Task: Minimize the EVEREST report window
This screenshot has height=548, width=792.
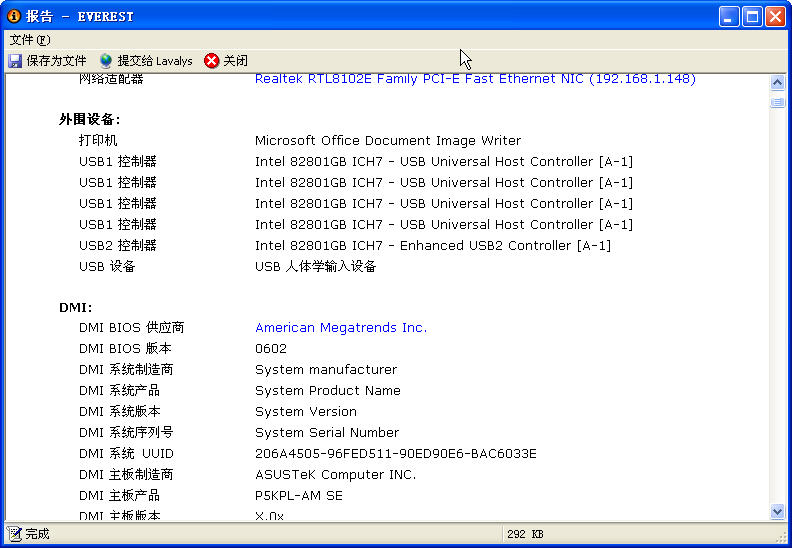Action: (x=729, y=16)
